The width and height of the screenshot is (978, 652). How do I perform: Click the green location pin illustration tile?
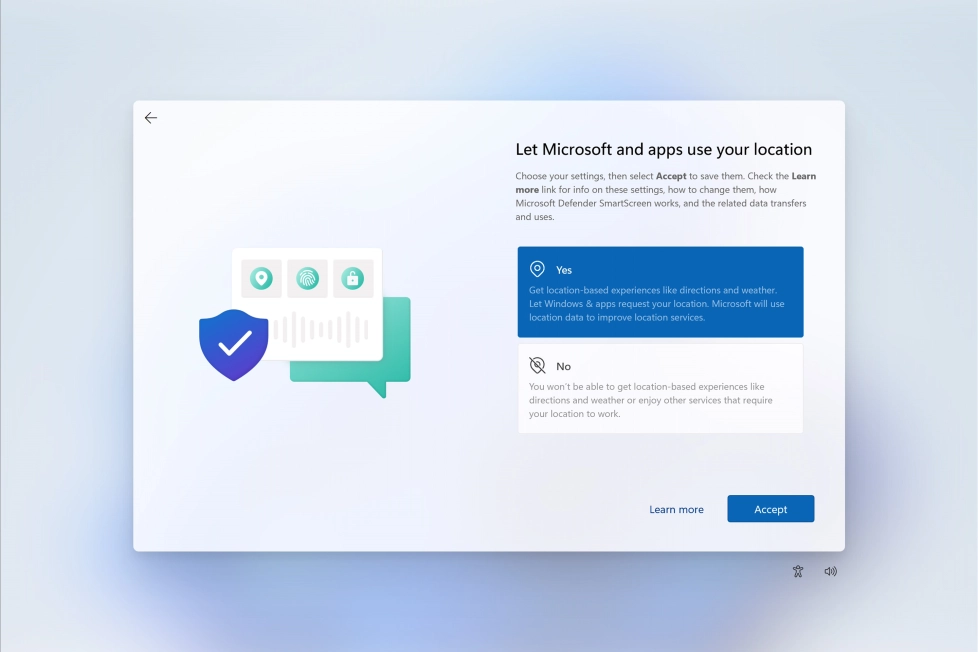261,278
